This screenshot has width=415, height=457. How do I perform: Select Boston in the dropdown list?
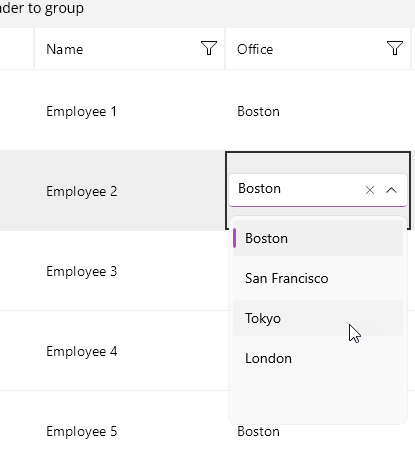tap(318, 238)
